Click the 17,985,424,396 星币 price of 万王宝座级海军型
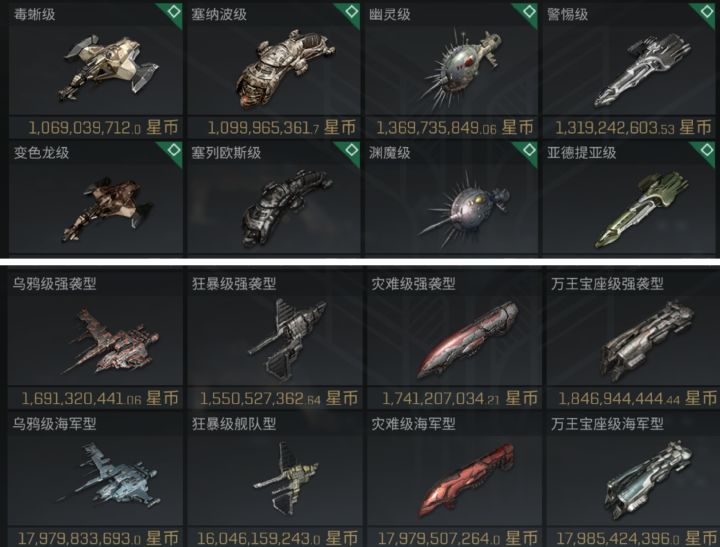 636,538
